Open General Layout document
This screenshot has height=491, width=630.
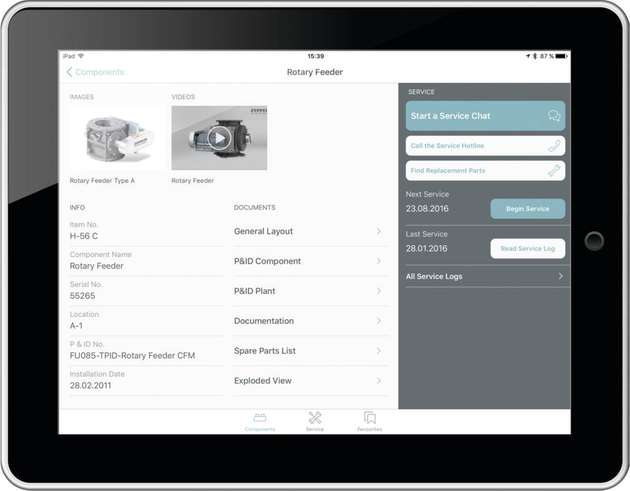(x=310, y=231)
